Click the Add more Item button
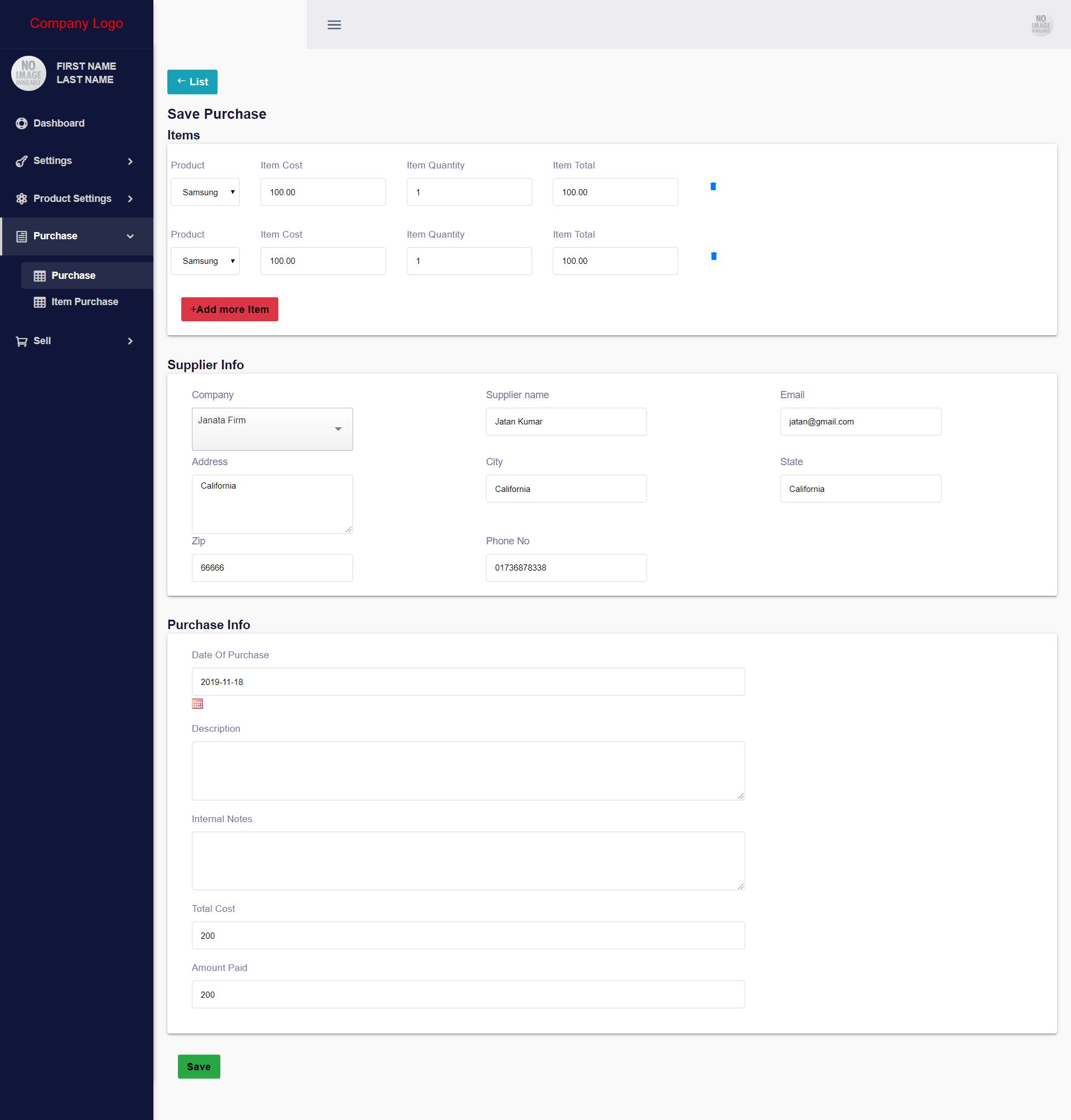 pyautogui.click(x=229, y=310)
